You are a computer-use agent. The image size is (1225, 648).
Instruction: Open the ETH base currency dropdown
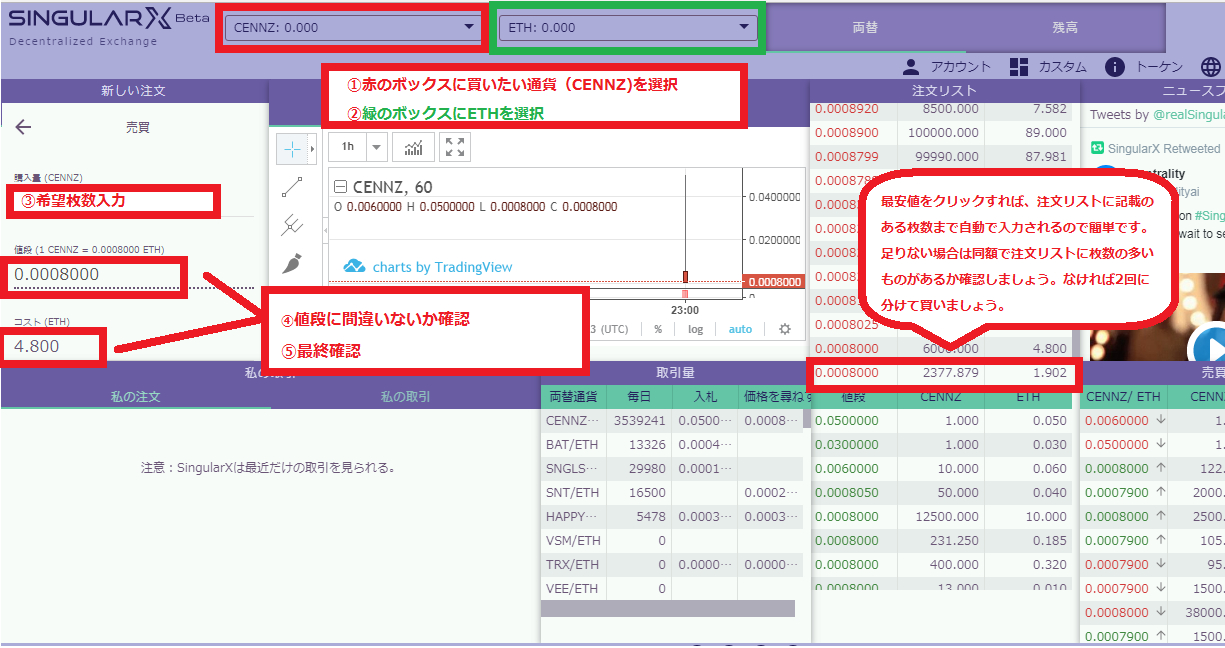click(627, 28)
